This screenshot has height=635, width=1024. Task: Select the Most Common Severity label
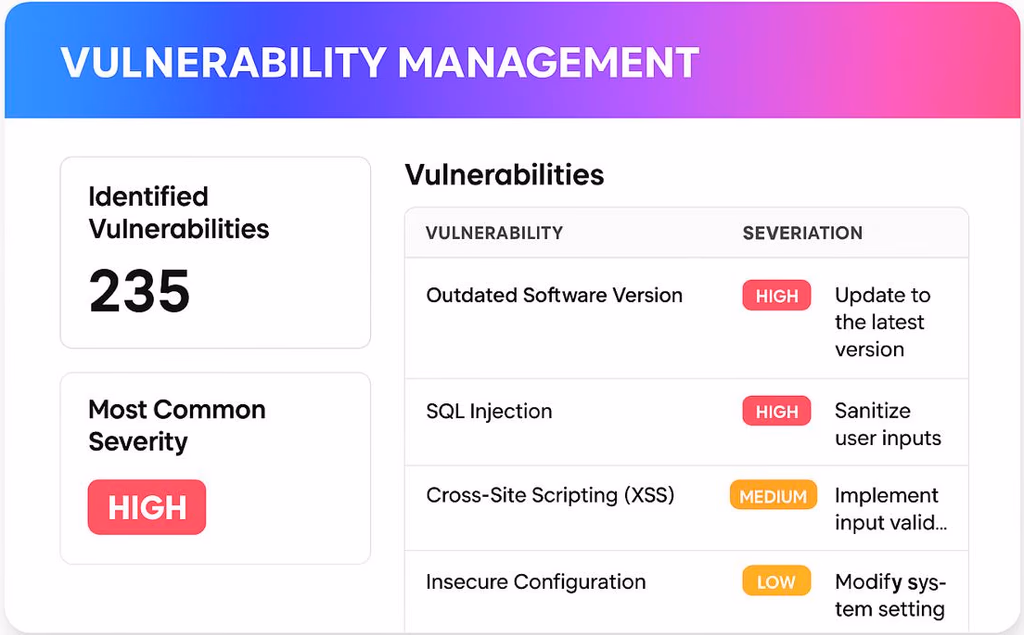coord(177,425)
